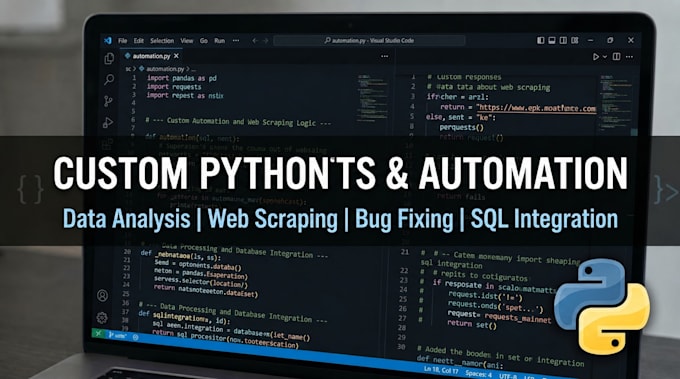The width and height of the screenshot is (680, 379).
Task: Run the Python file with the play button
Action: 596,56
